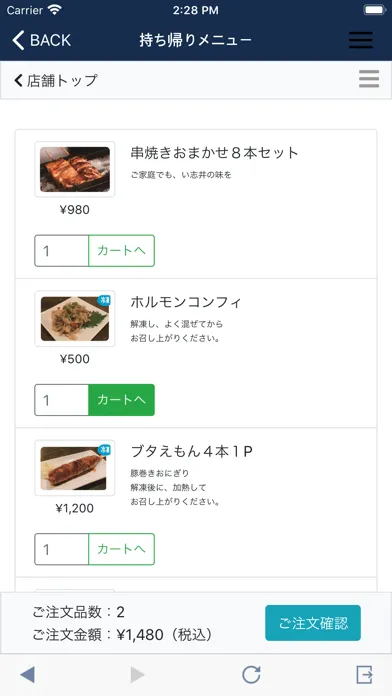Reload the page with refresh icon

pos(251,675)
